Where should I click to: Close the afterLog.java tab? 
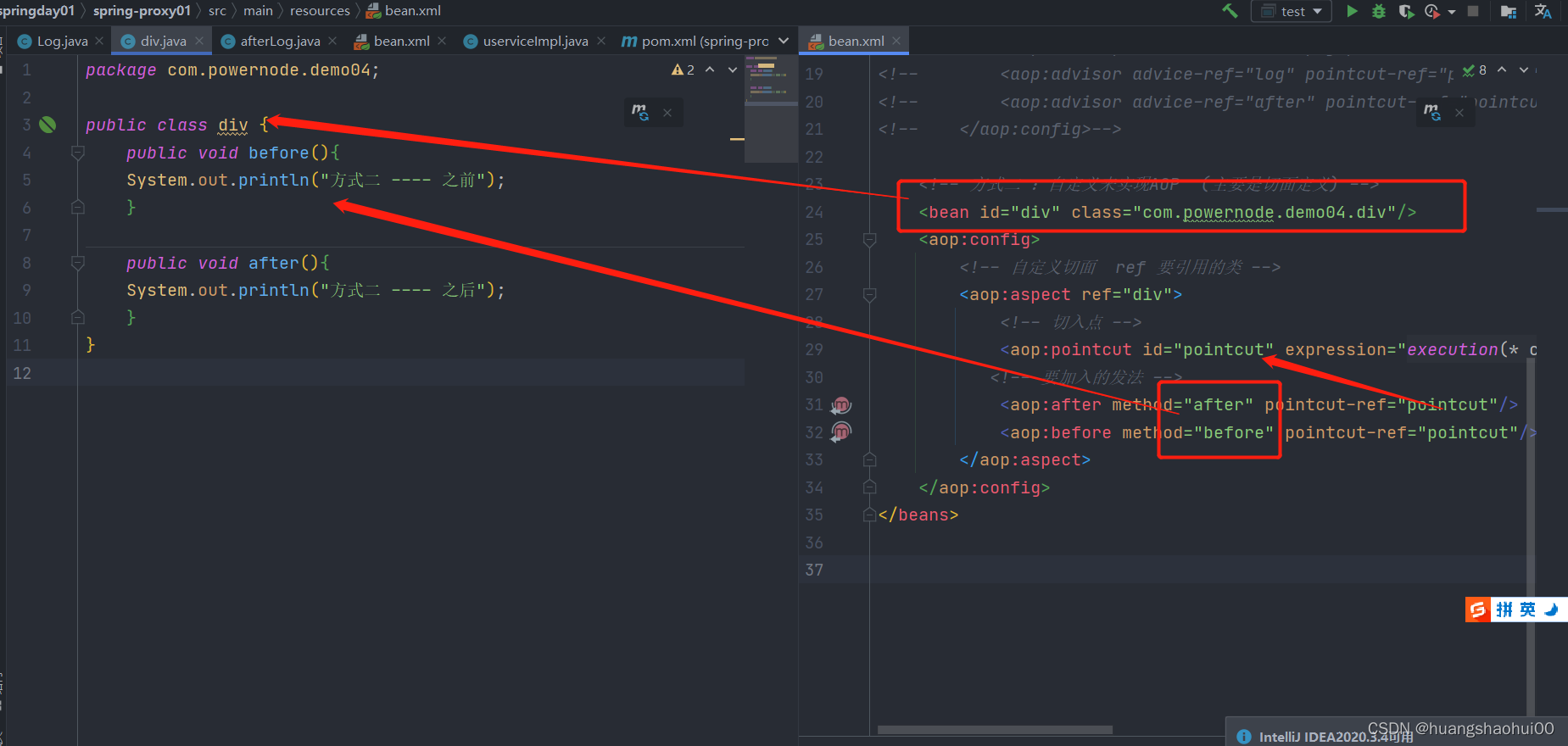pyautogui.click(x=332, y=41)
